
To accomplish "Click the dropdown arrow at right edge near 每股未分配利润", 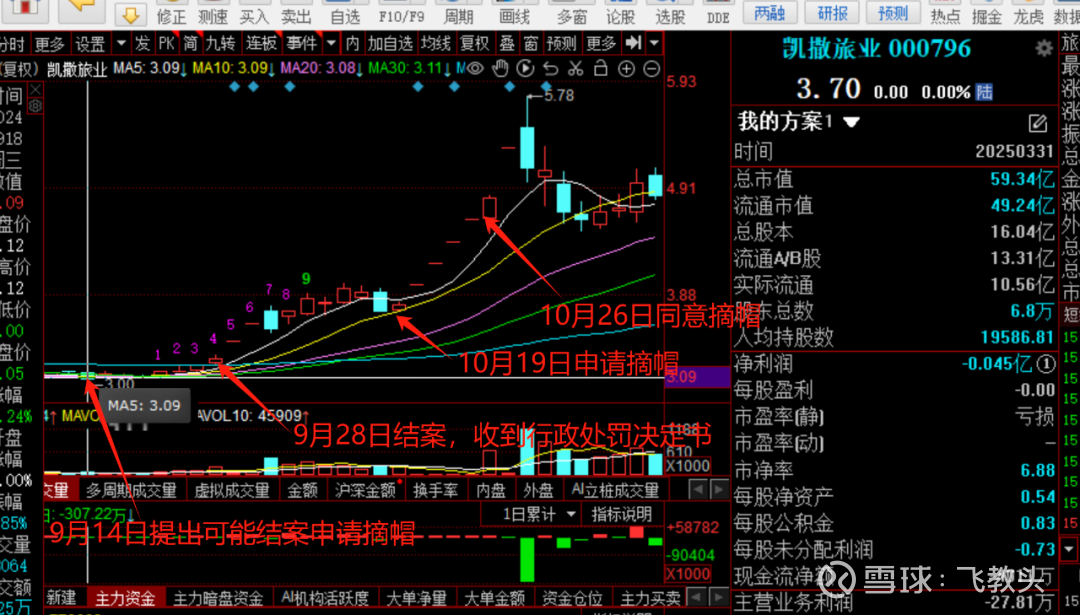I will tap(1068, 550).
